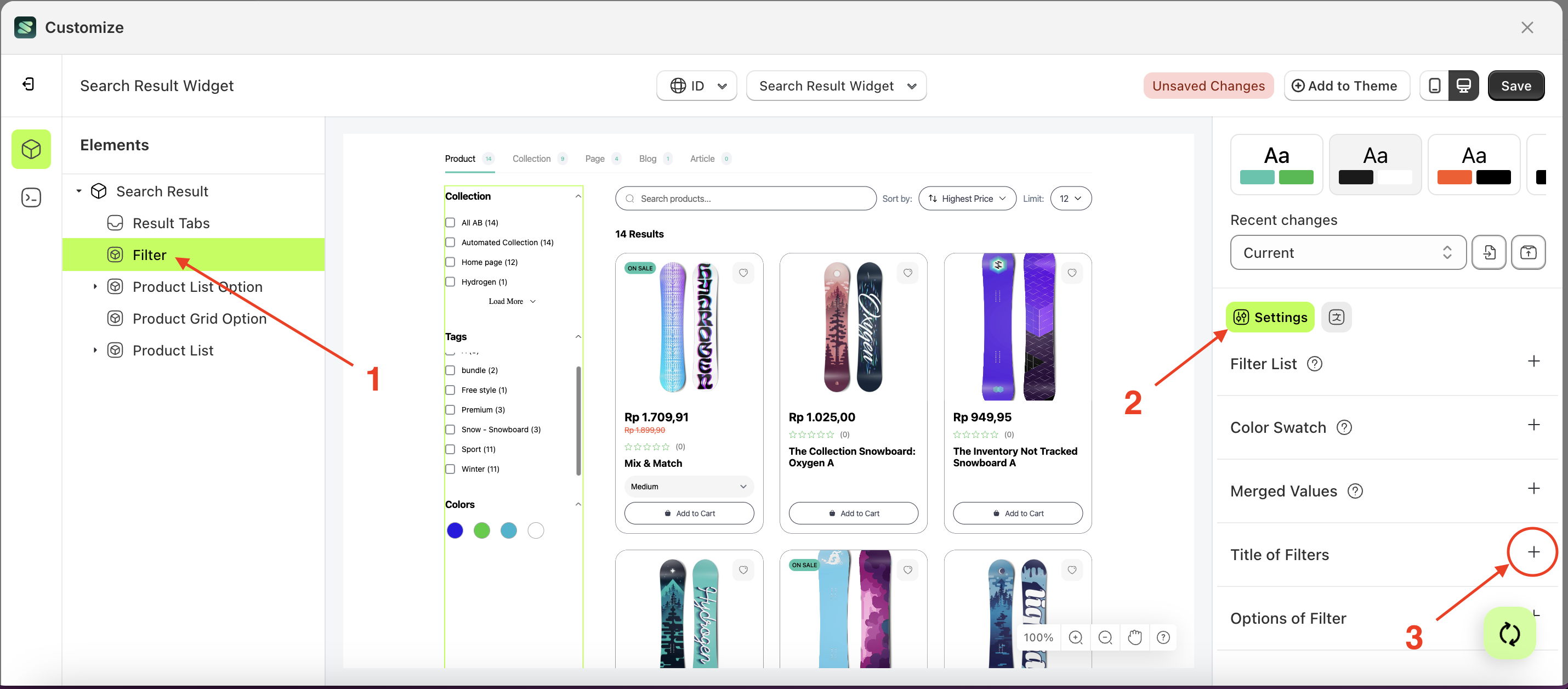Expand the Product List Option tree item

[95, 286]
